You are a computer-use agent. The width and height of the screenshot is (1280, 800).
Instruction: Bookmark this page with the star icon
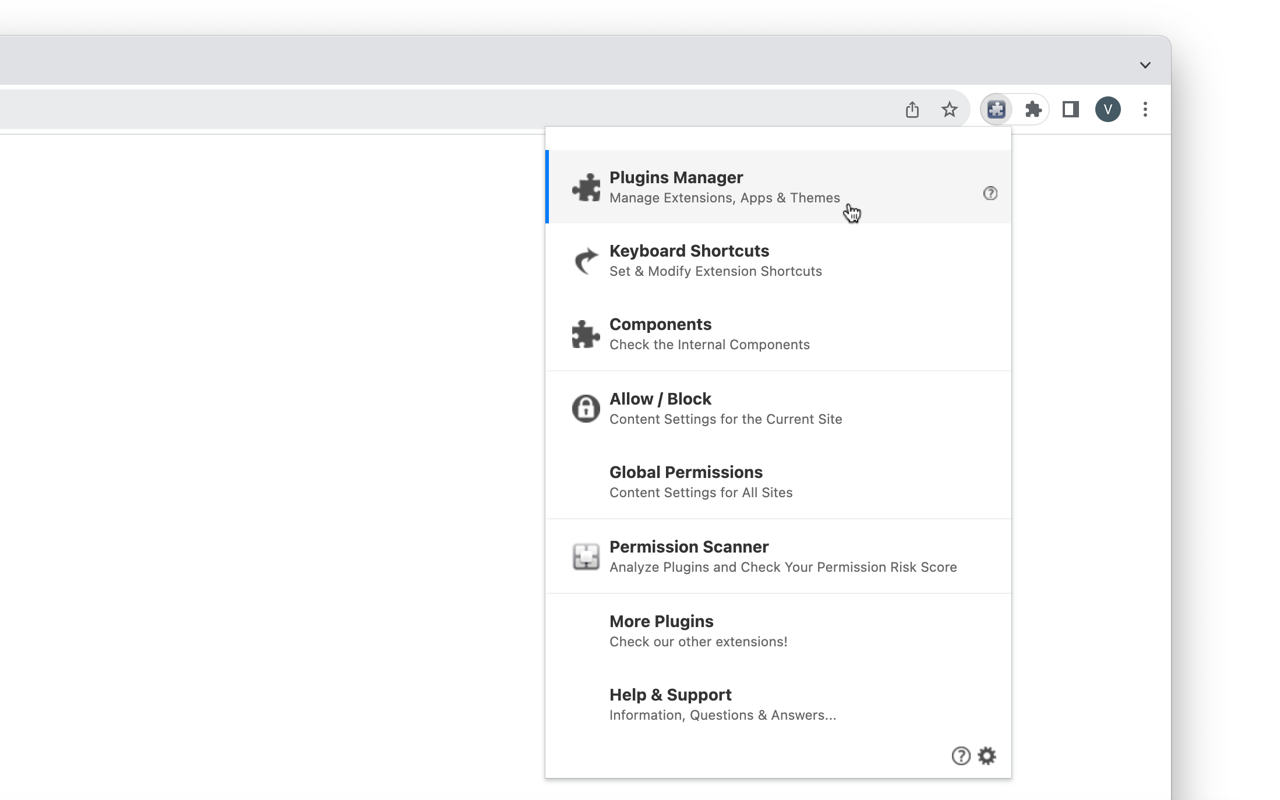click(x=949, y=110)
